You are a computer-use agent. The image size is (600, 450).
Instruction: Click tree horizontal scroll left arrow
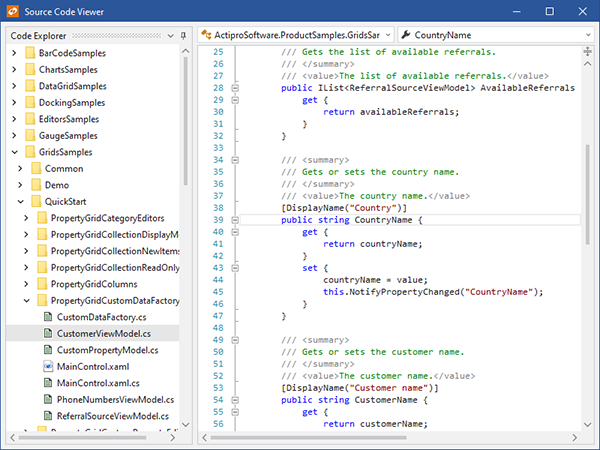(x=13, y=437)
